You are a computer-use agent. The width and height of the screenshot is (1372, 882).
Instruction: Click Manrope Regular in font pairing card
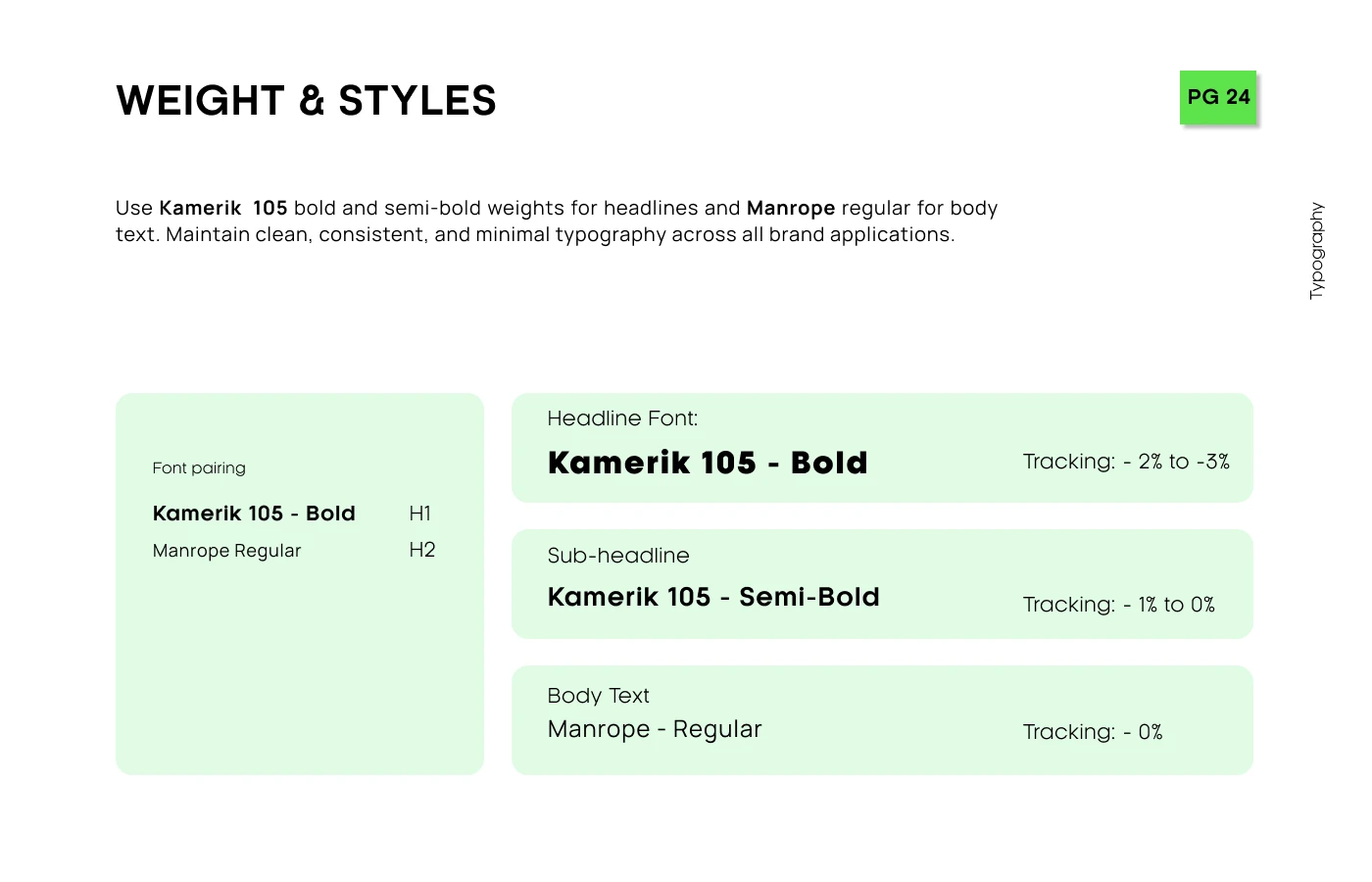coord(226,551)
